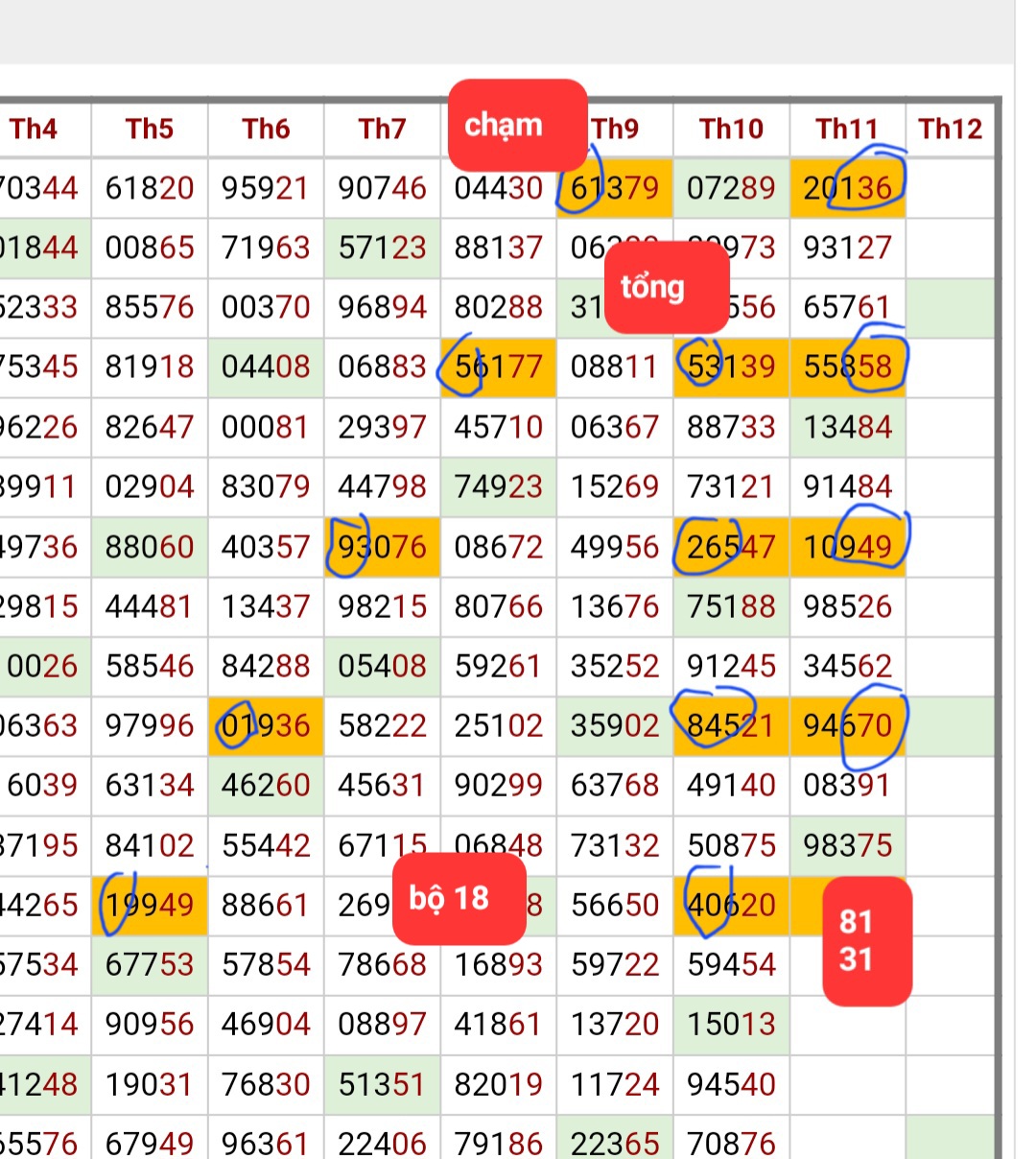Click cell 98526 in Th11 column
Screen dimensions: 1036x1159
[847, 606]
